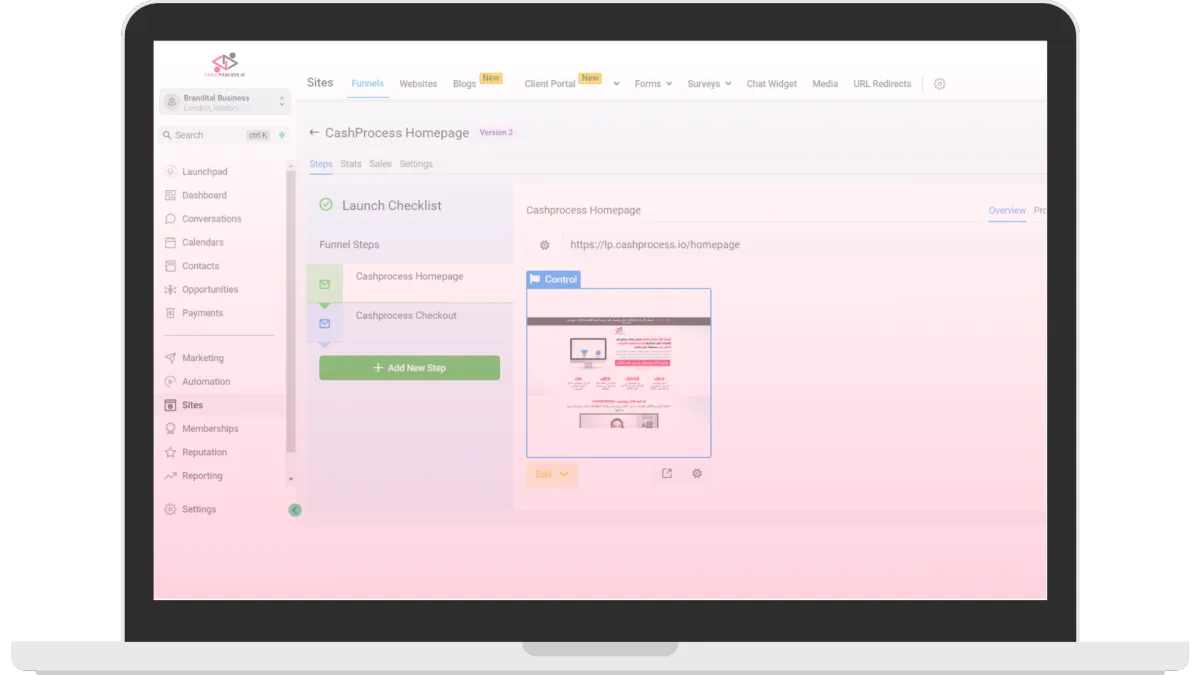Click the sidebar scrollbar down arrow
Image resolution: width=1200 pixels, height=675 pixels.
[291, 479]
